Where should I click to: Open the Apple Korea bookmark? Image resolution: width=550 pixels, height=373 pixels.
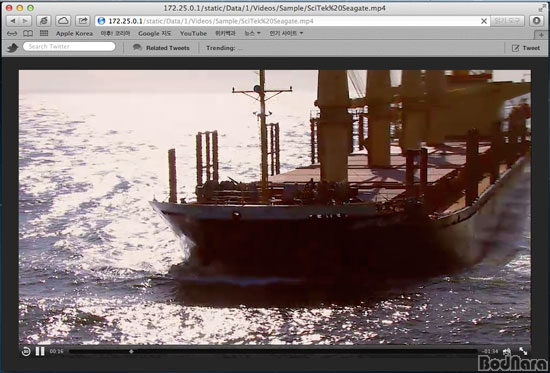click(x=74, y=33)
